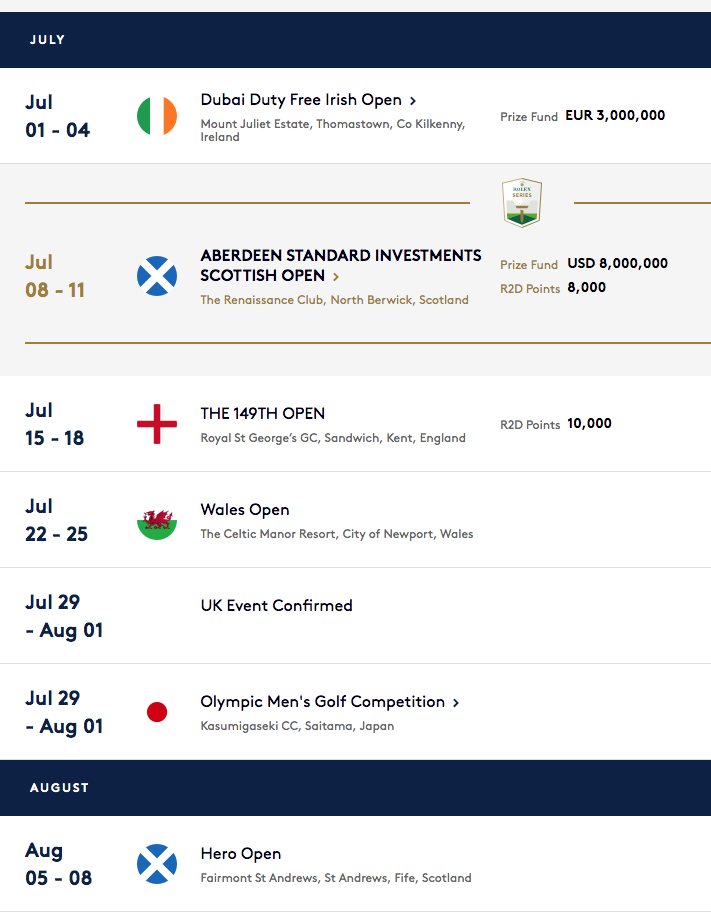
Task: Click the JULY section header
Action: tap(355, 39)
